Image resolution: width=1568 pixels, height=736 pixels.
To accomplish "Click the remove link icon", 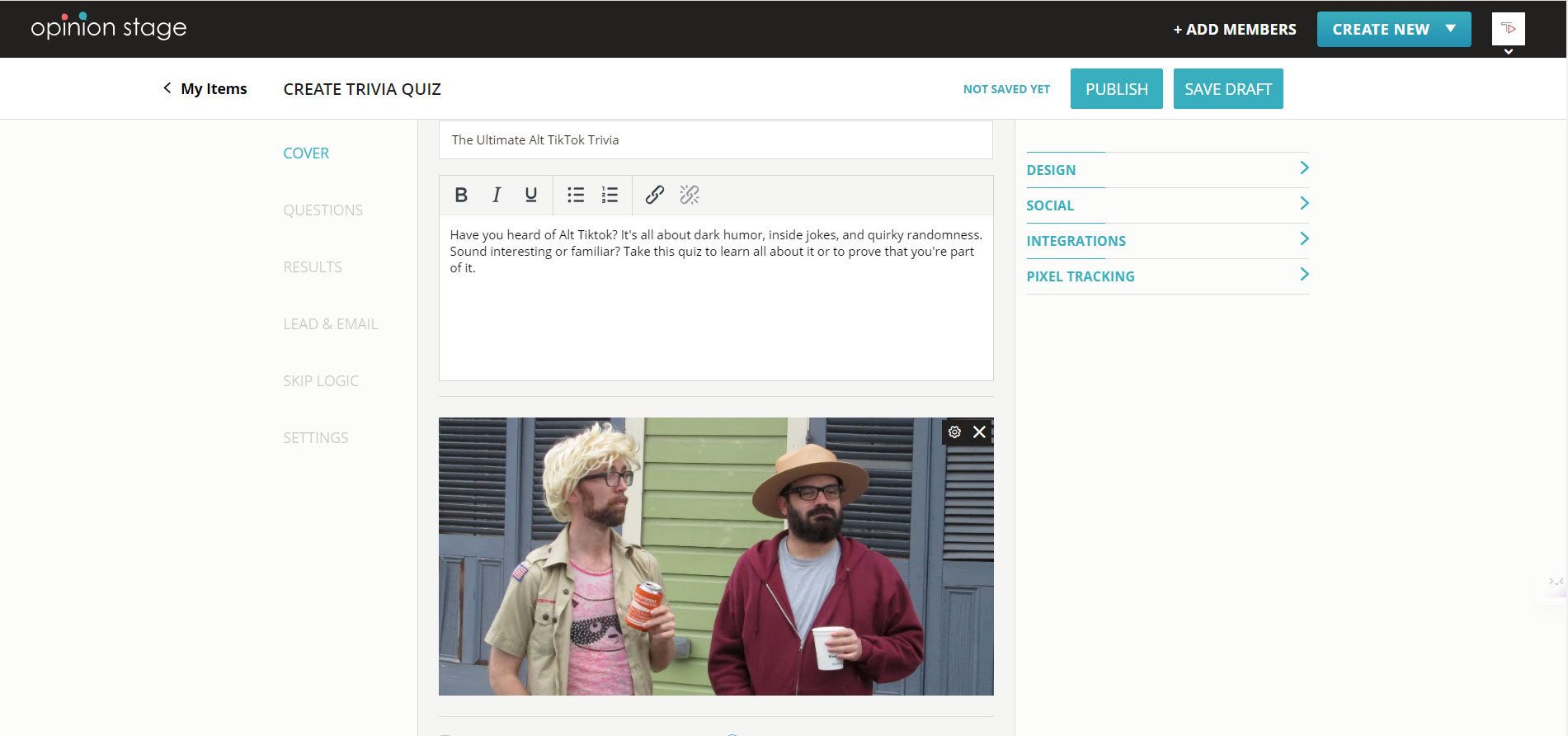I will click(689, 195).
